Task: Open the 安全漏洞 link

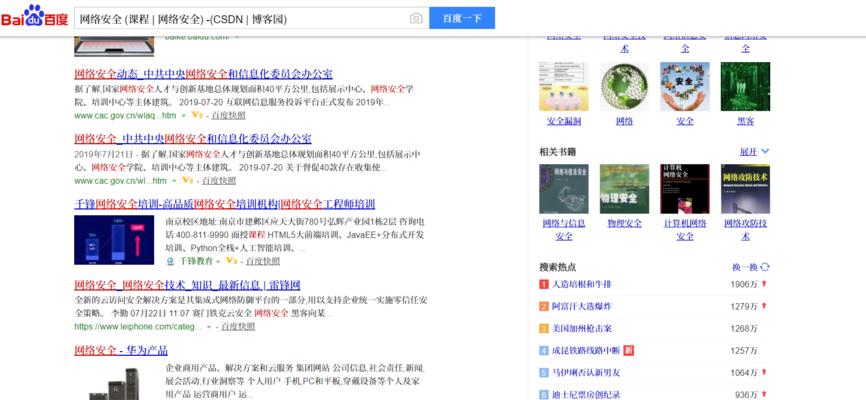Action: [x=564, y=121]
